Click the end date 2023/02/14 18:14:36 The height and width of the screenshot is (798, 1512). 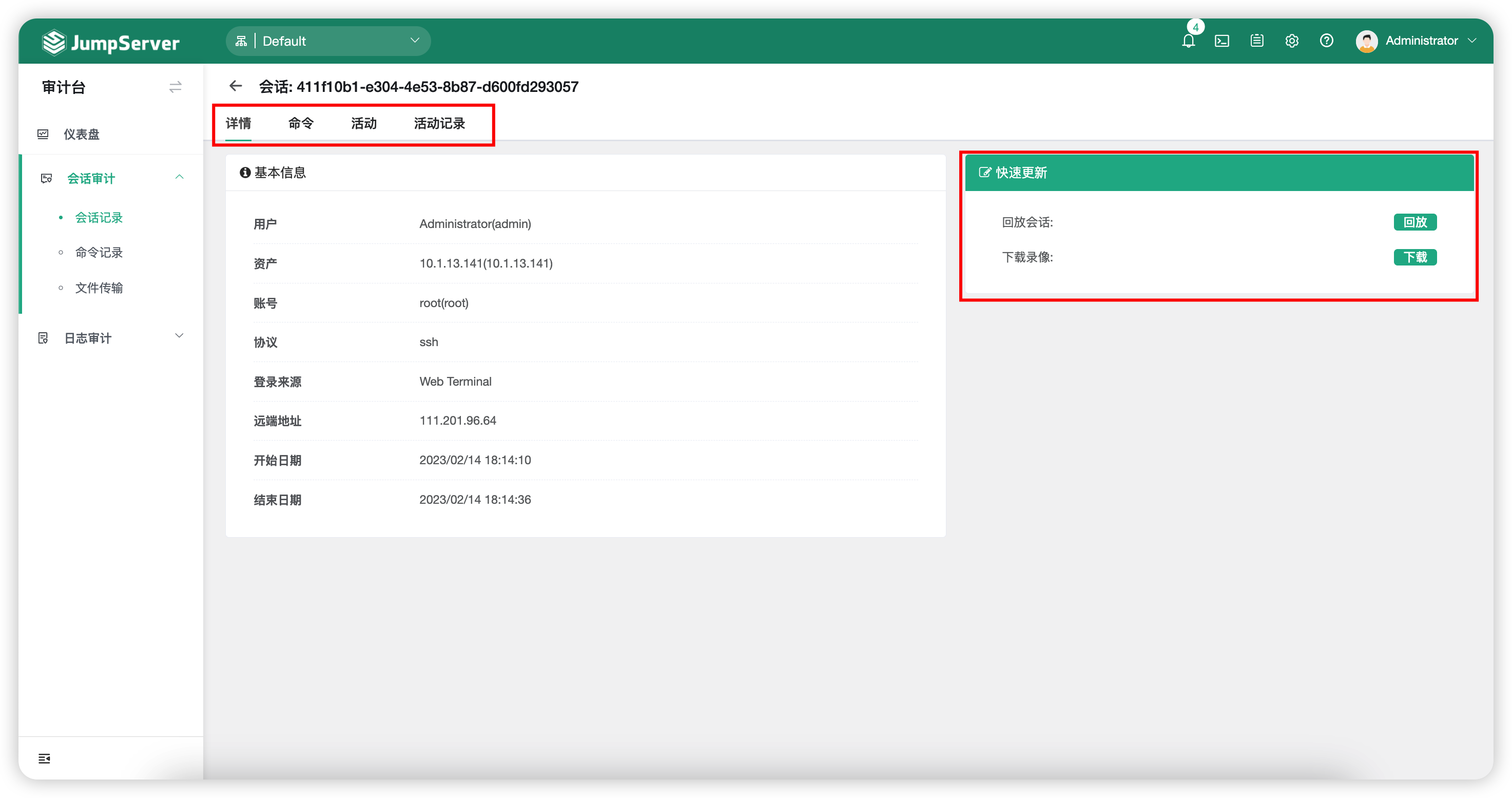pyautogui.click(x=475, y=500)
